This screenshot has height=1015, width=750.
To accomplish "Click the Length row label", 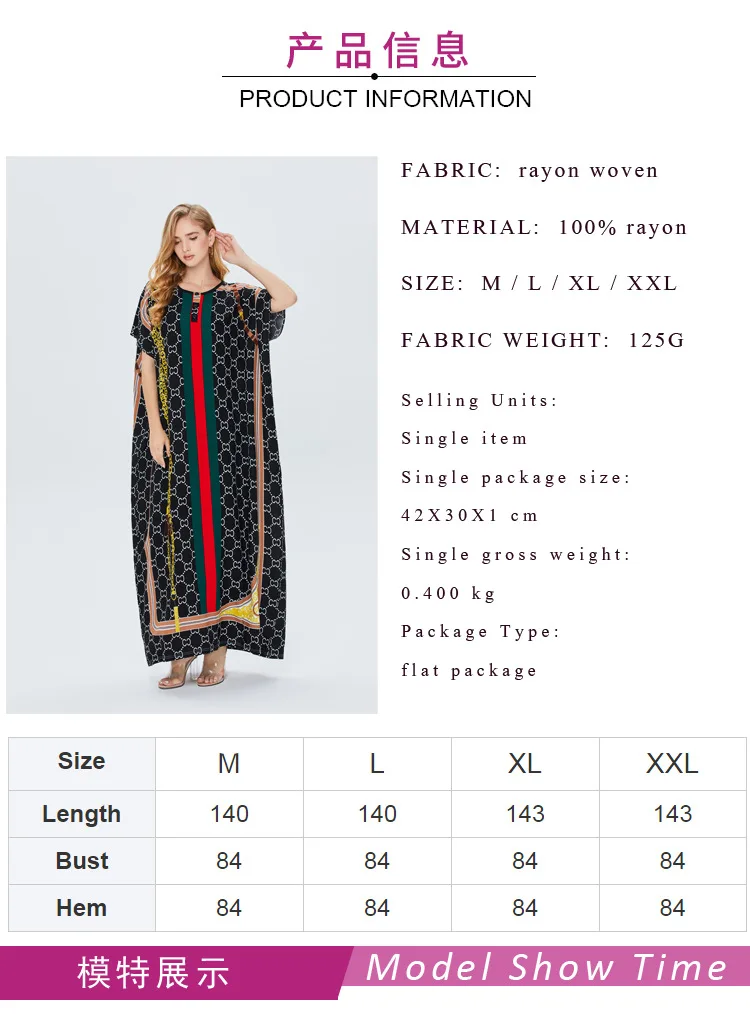I will pos(82,814).
